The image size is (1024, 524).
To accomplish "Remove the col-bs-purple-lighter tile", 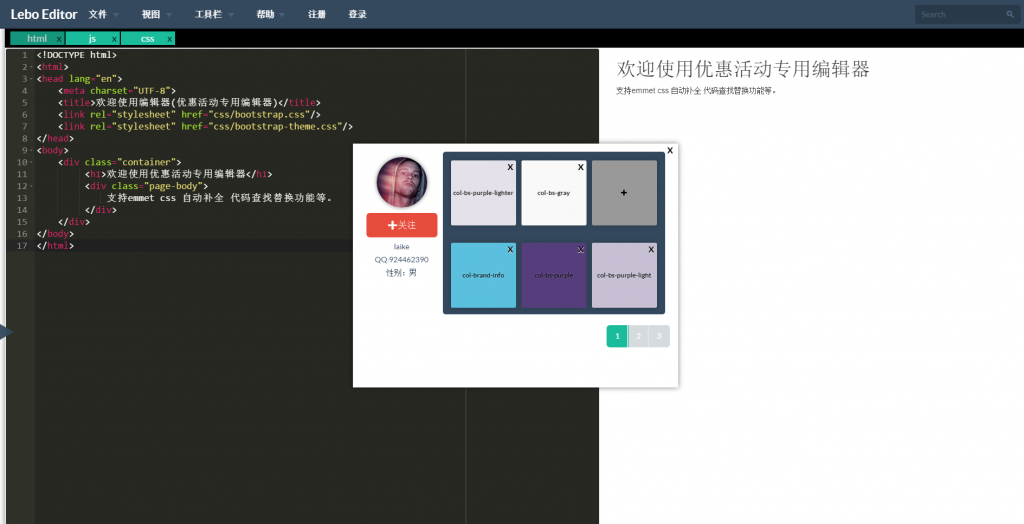I will (x=510, y=167).
